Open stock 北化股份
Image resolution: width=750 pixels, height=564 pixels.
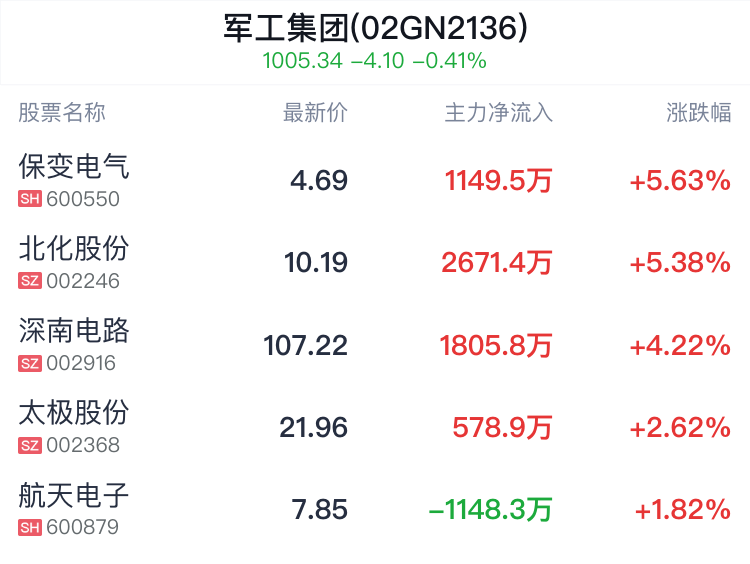pos(74,248)
